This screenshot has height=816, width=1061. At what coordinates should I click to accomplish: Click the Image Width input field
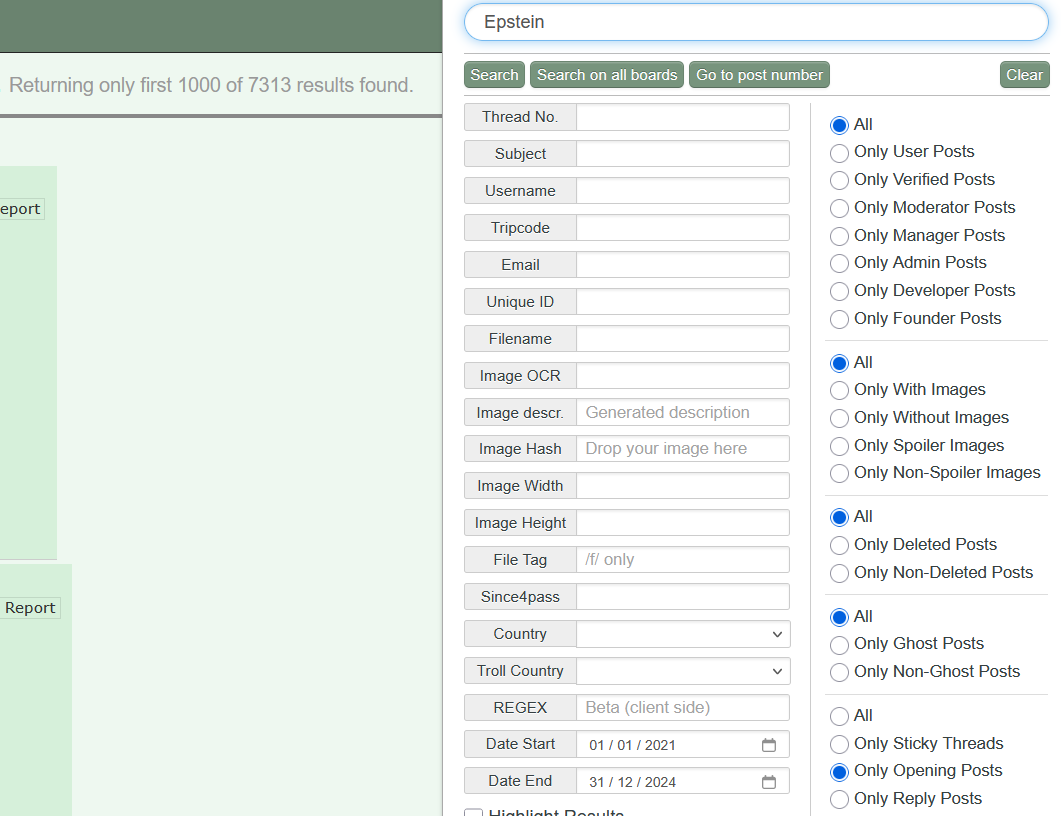[683, 486]
